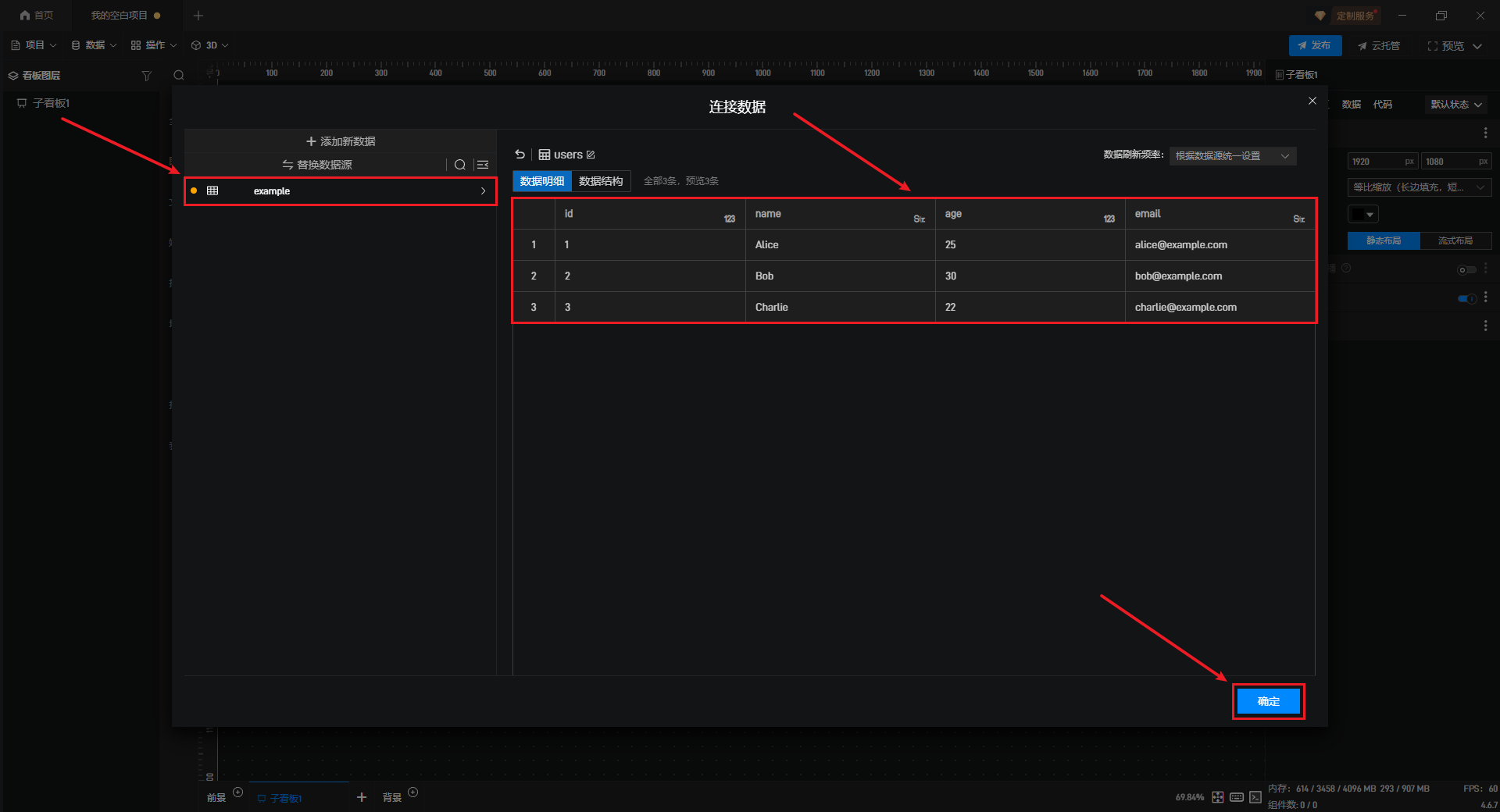Click 添加新数据 button
The image size is (1500, 812).
tap(341, 141)
